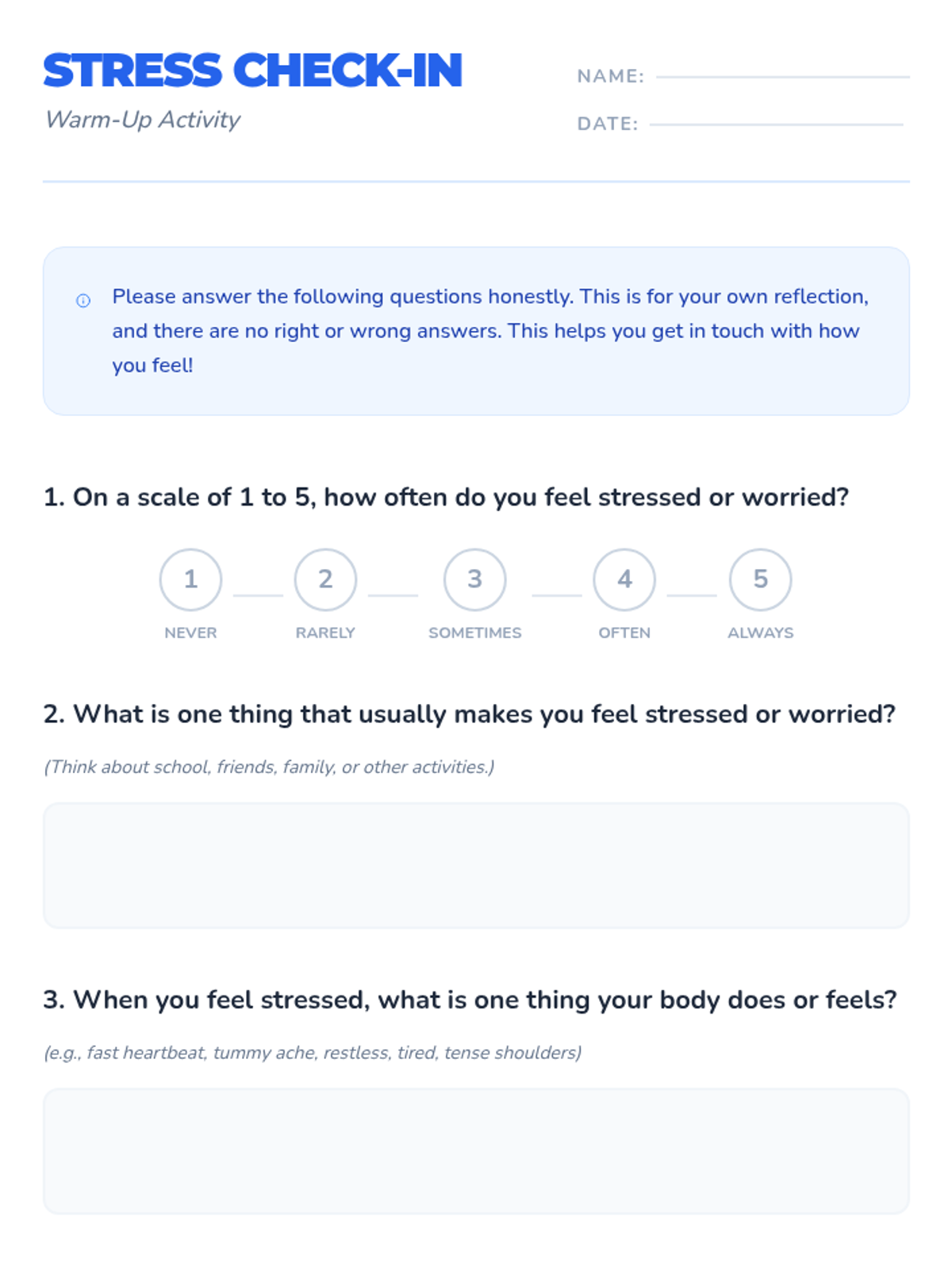The image size is (952, 1270).
Task: Select rating 1 Never circle
Action: (x=190, y=579)
